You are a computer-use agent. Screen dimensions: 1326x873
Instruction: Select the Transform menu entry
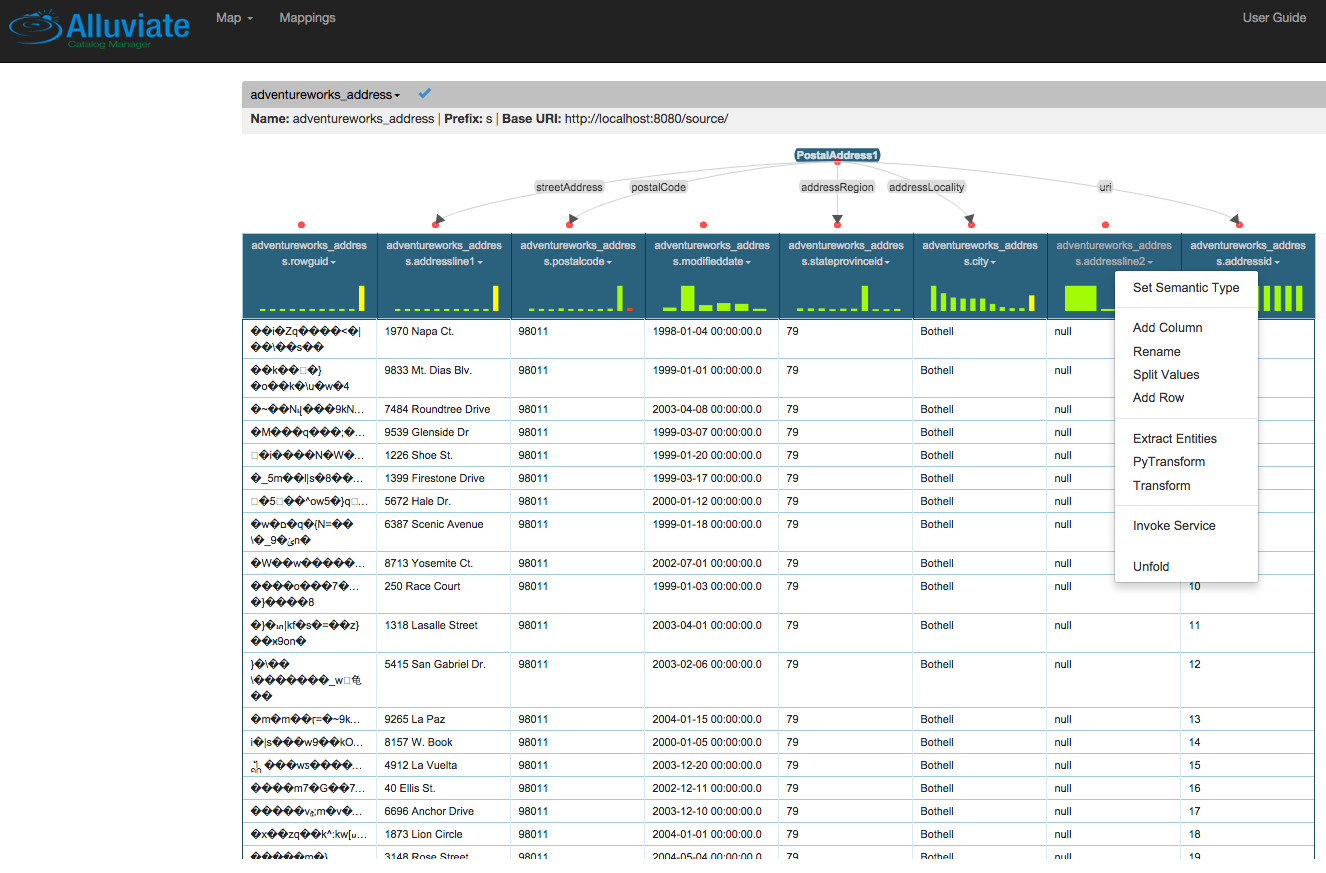[x=1186, y=486]
